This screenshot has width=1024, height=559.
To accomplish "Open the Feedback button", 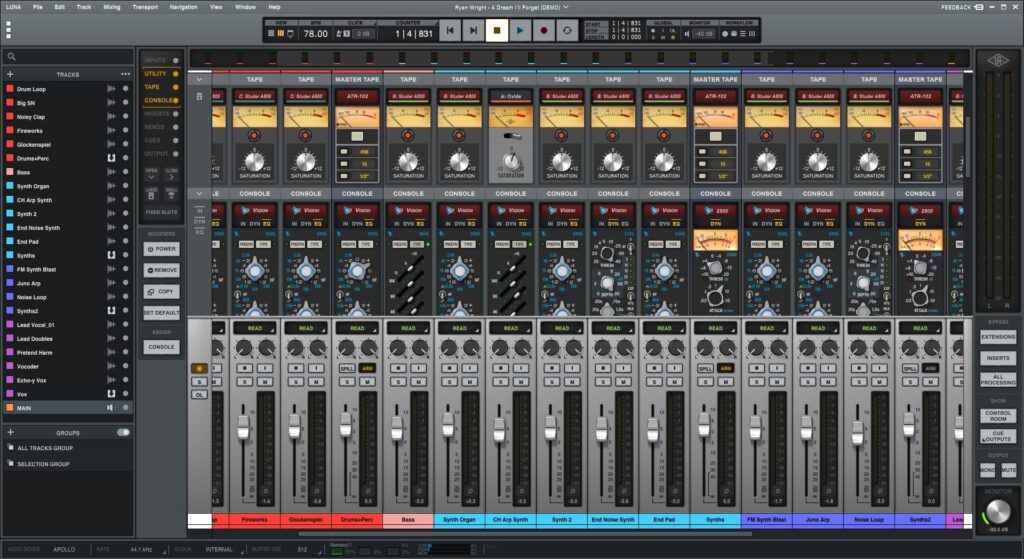I will pyautogui.click(x=963, y=7).
